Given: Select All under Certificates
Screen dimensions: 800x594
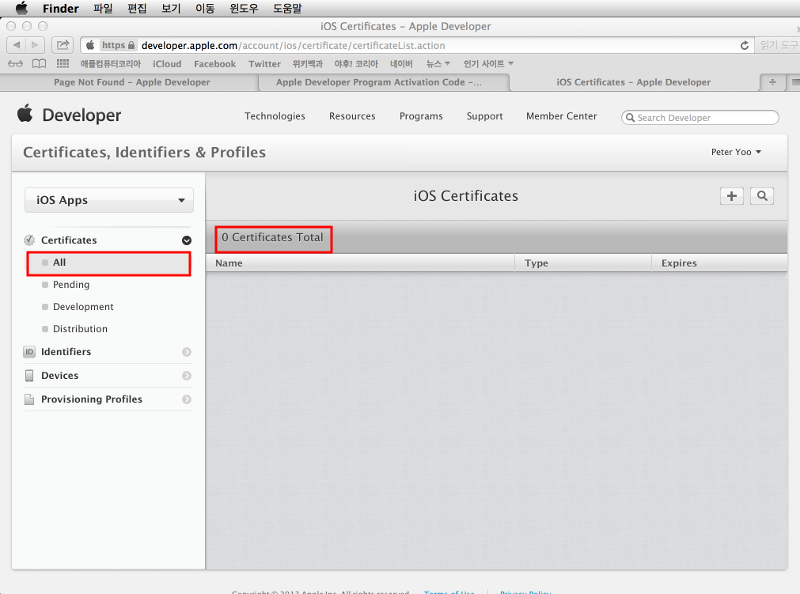Looking at the screenshot, I should (x=109, y=263).
